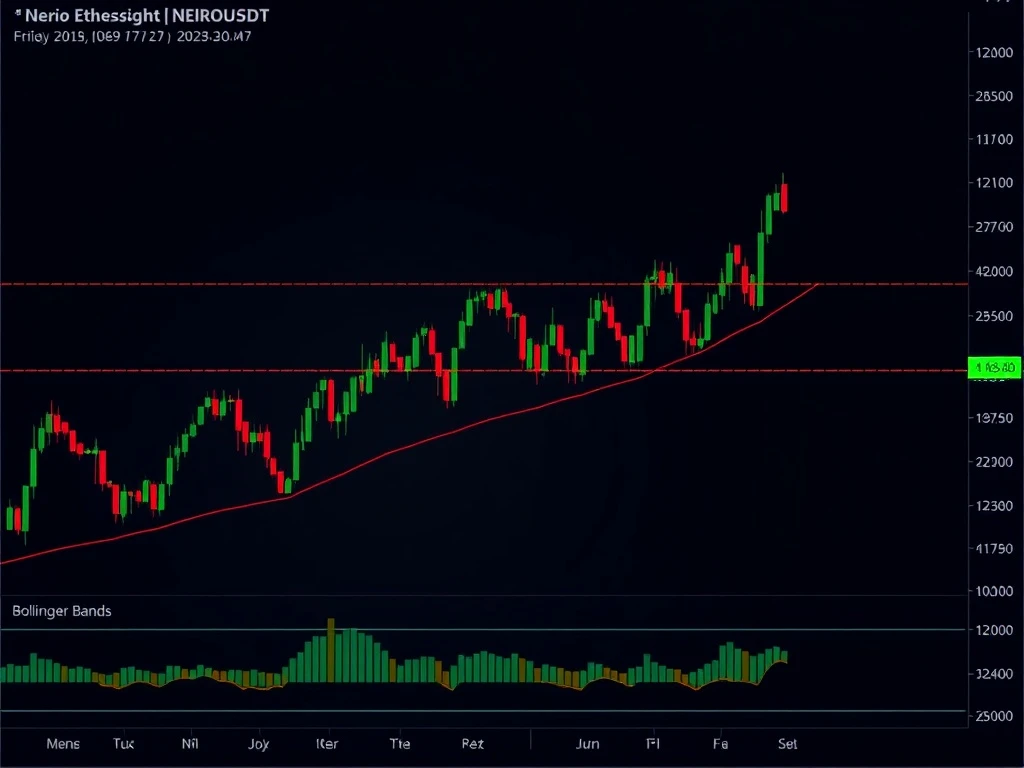Click the Nil time axis label
Screen dimensions: 1024x768
(190, 744)
